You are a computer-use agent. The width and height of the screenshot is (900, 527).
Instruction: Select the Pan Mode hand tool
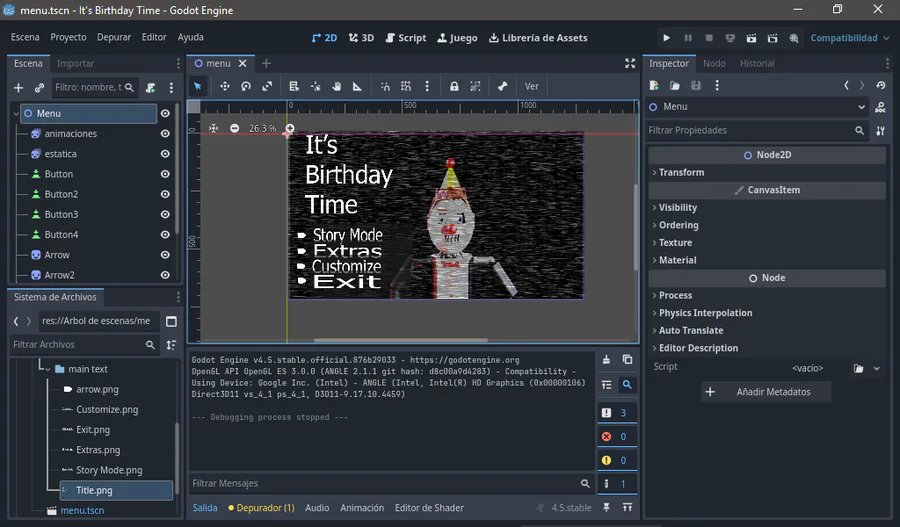336,86
